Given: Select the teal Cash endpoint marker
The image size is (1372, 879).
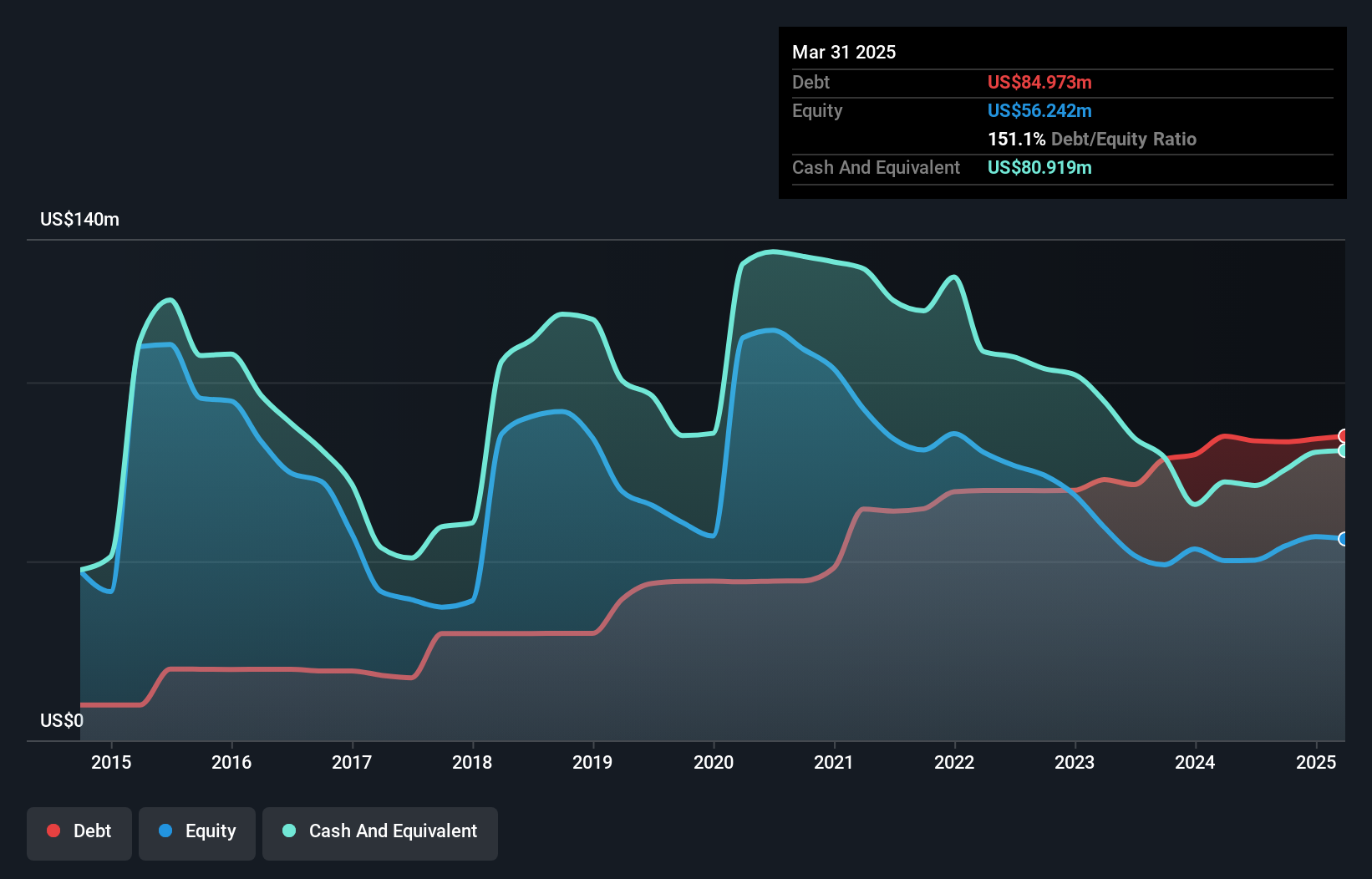Looking at the screenshot, I should 1344,451.
